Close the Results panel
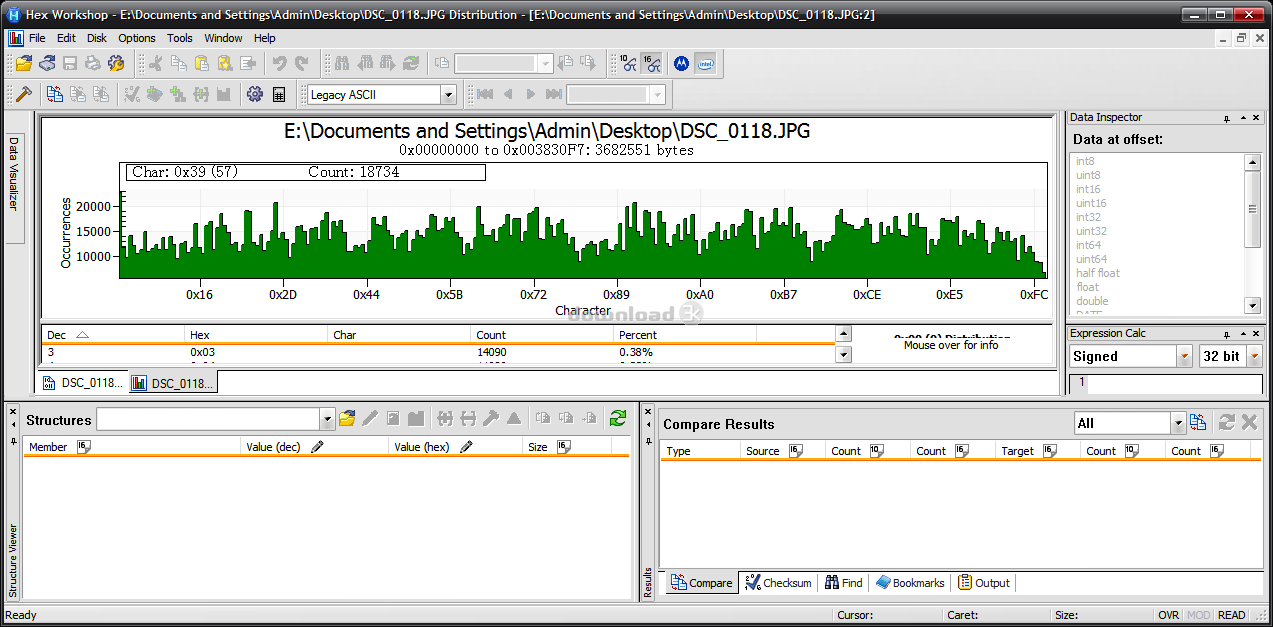The width and height of the screenshot is (1273, 627). (x=648, y=412)
